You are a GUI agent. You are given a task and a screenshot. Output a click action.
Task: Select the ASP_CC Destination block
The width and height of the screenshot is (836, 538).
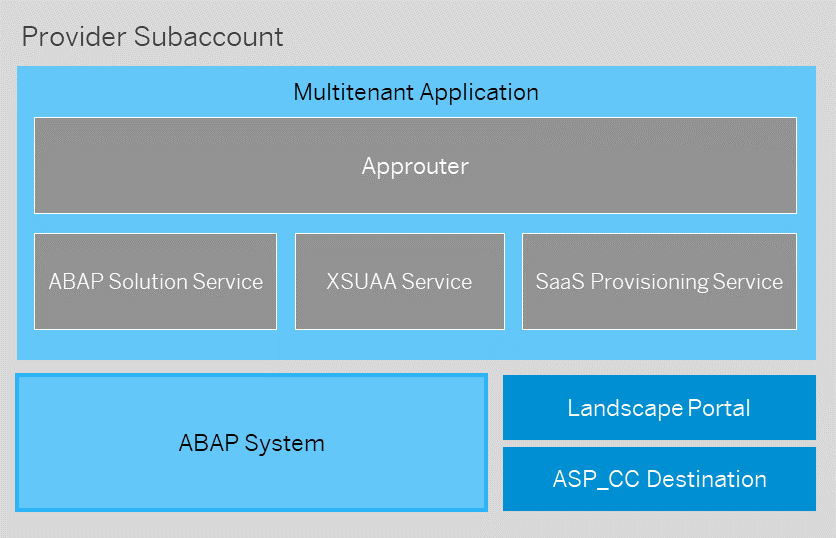coord(660,479)
